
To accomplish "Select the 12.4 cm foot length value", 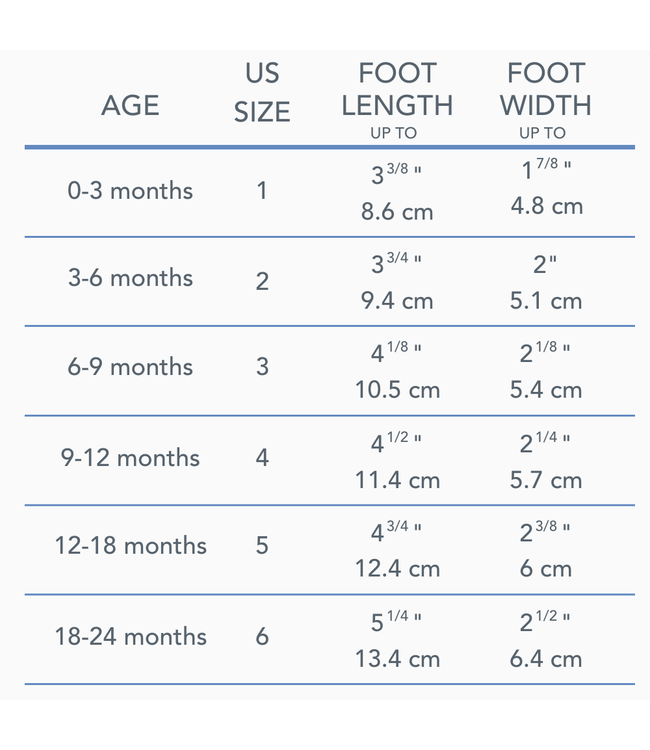I will click(x=397, y=569).
